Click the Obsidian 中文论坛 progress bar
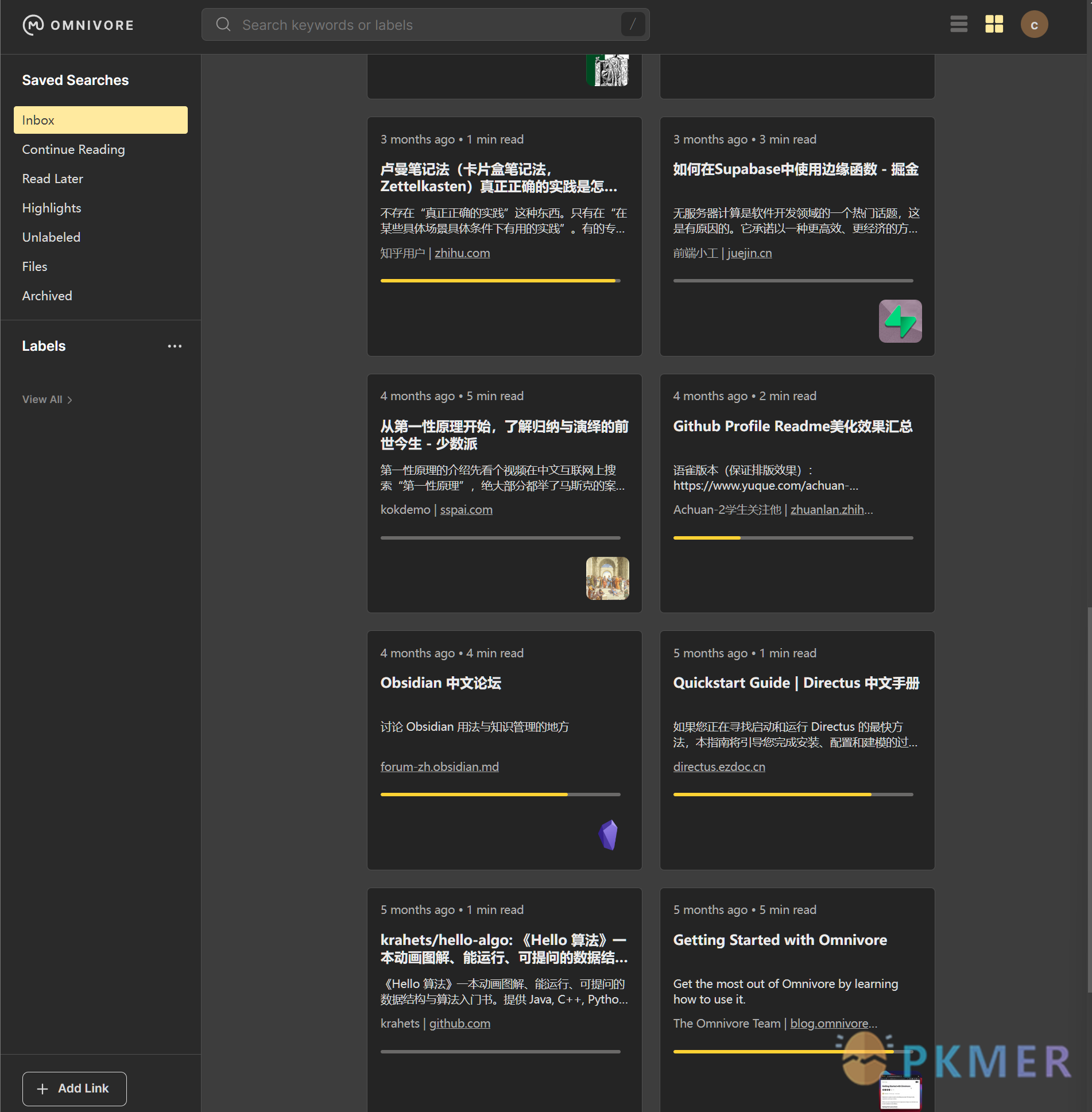 (x=500, y=795)
